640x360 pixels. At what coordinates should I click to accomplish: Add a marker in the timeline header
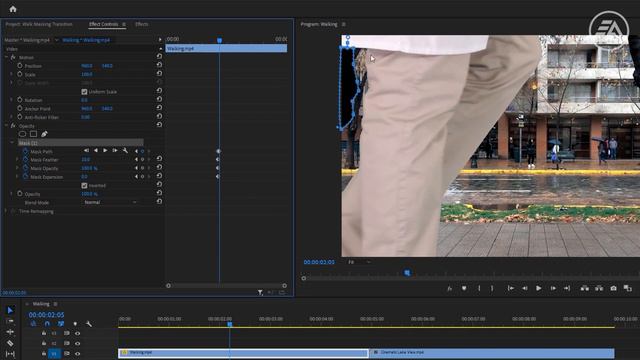[75, 324]
